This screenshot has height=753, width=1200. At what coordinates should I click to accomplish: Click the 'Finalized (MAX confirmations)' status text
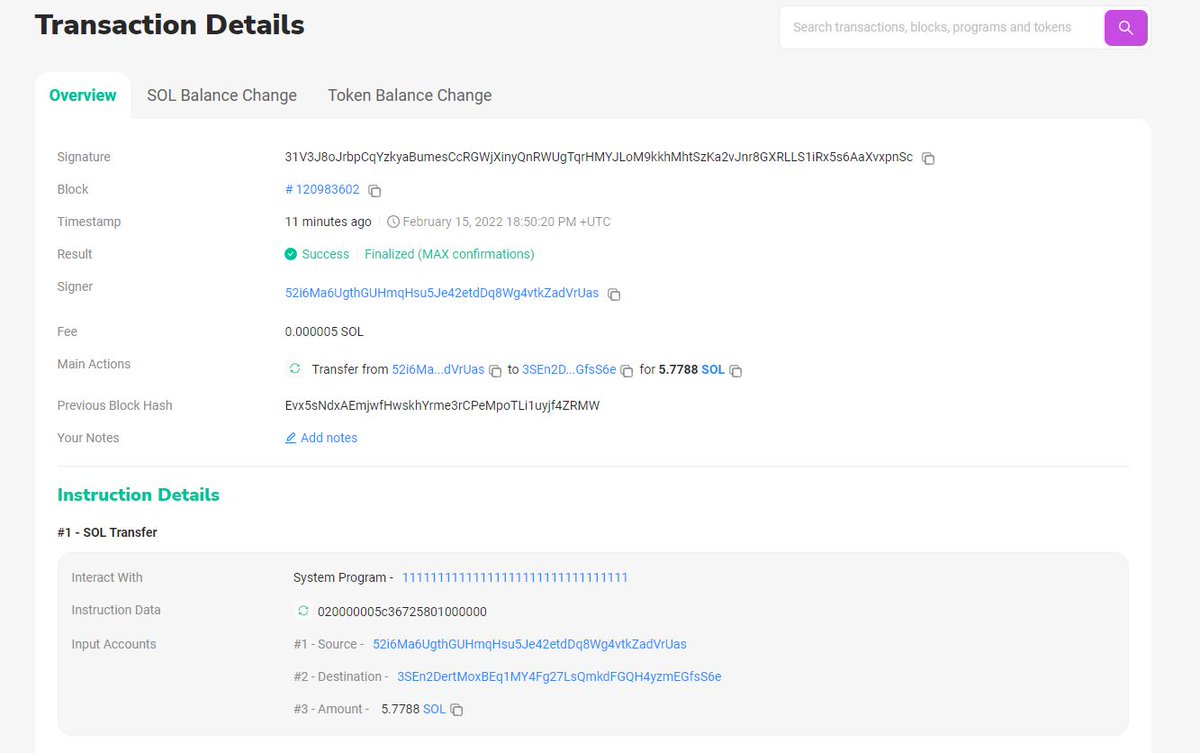click(x=449, y=254)
